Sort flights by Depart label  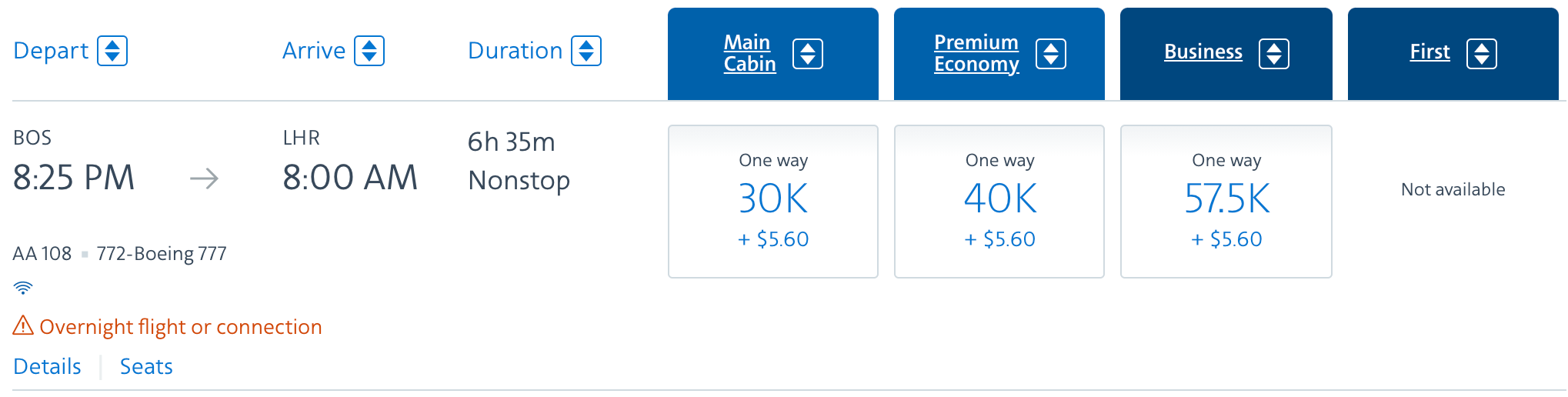pos(51,51)
